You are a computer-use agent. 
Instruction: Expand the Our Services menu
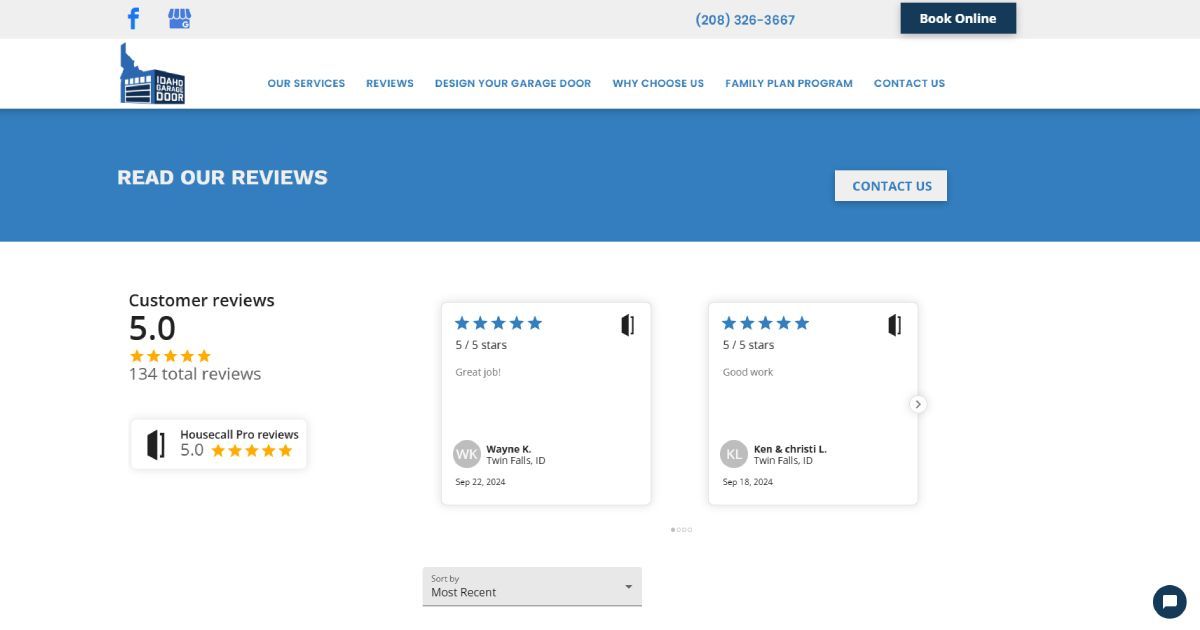(x=306, y=83)
